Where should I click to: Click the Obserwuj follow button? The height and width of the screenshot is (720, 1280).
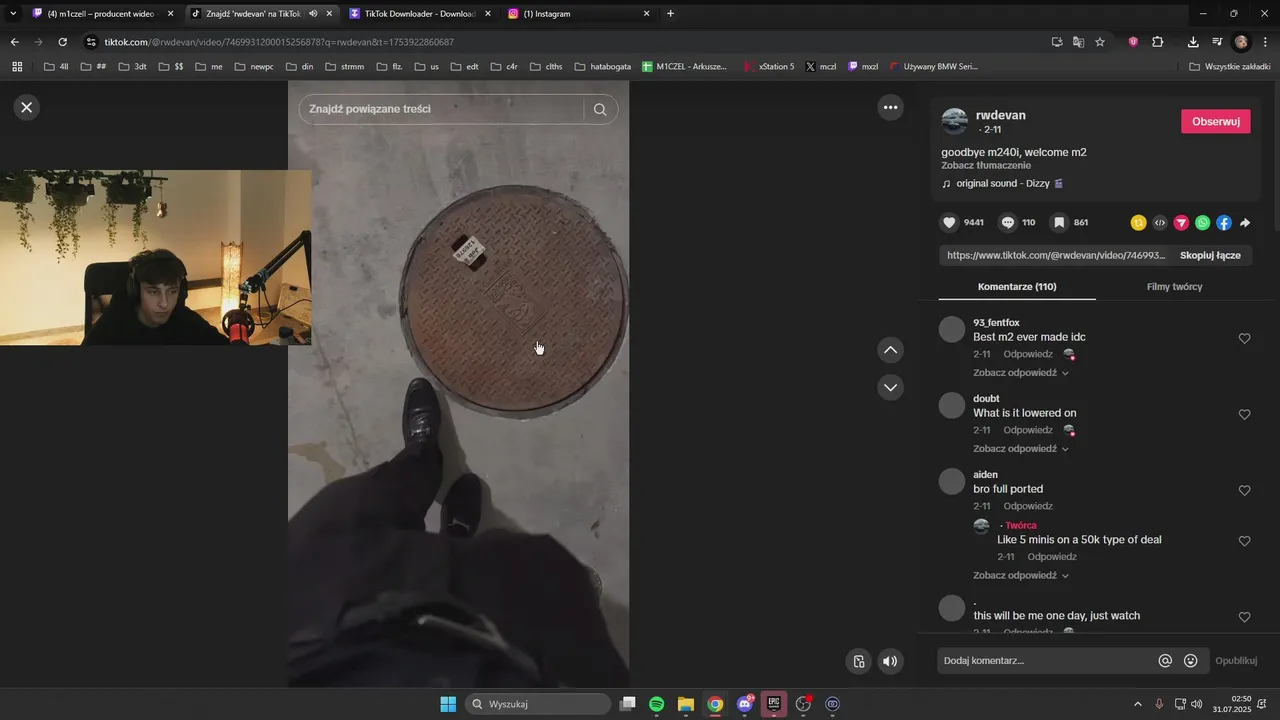(x=1215, y=121)
